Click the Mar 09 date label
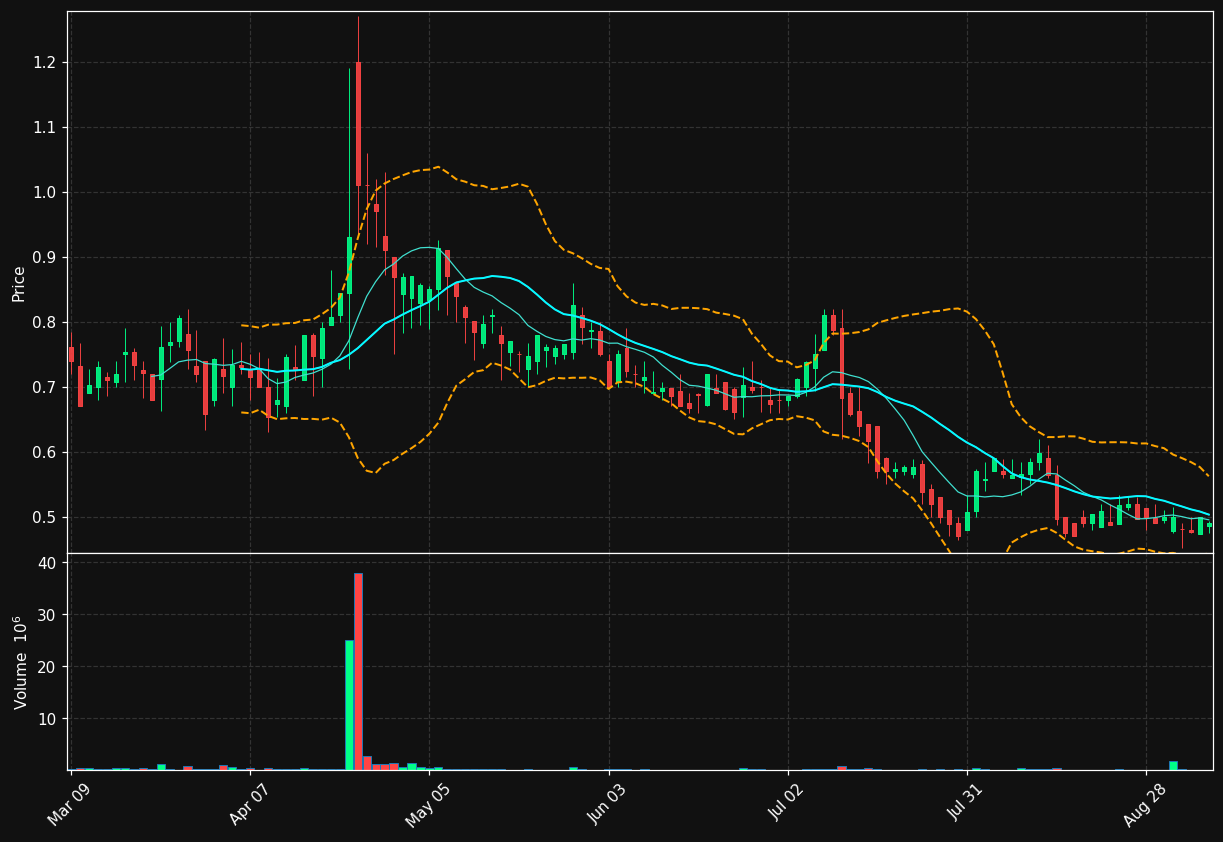 point(70,805)
